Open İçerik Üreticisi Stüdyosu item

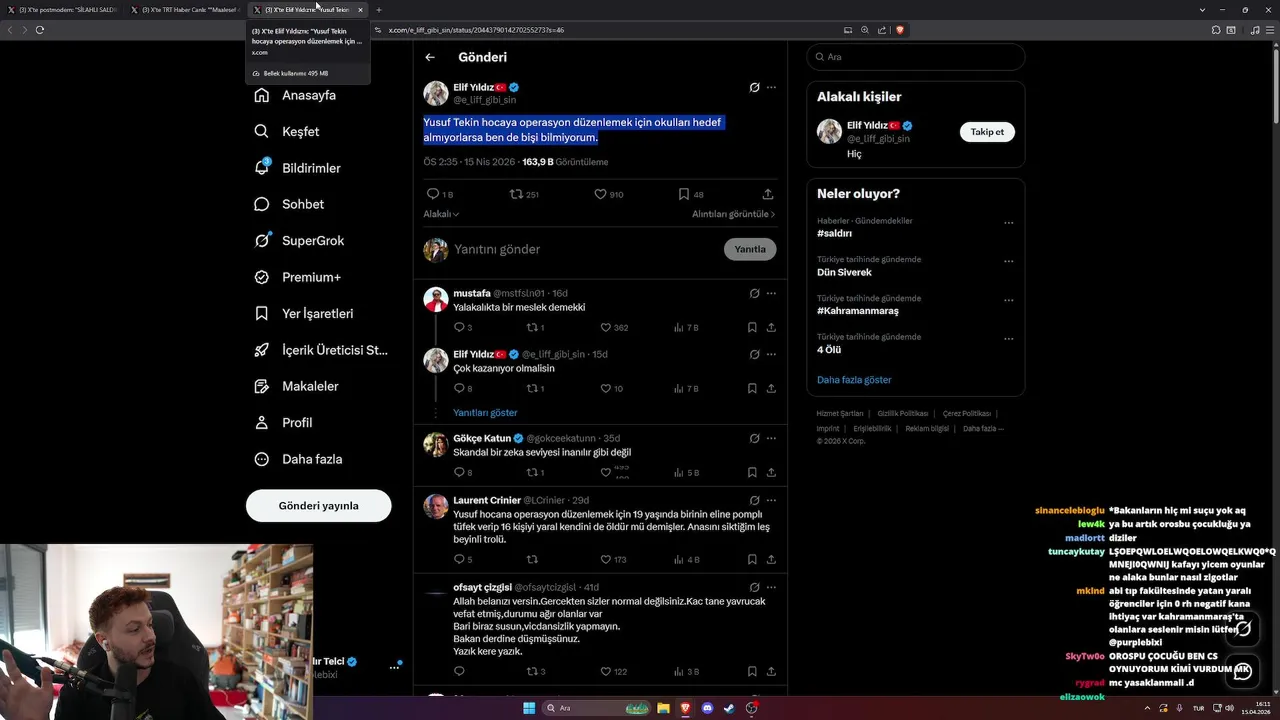coord(320,350)
